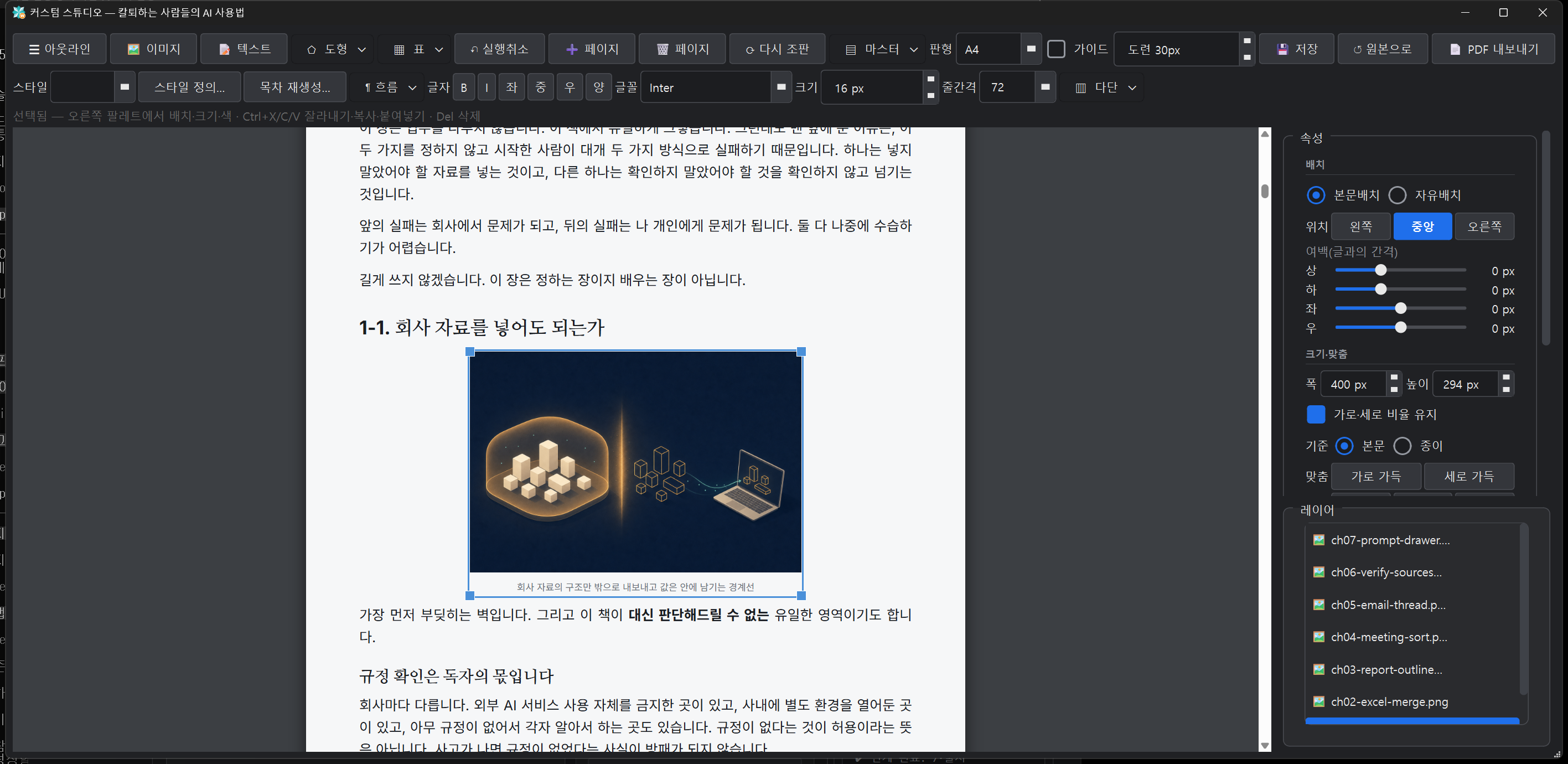The height and width of the screenshot is (764, 1568).
Task: Re-run layout with 다시 조판
Action: pyautogui.click(x=777, y=49)
